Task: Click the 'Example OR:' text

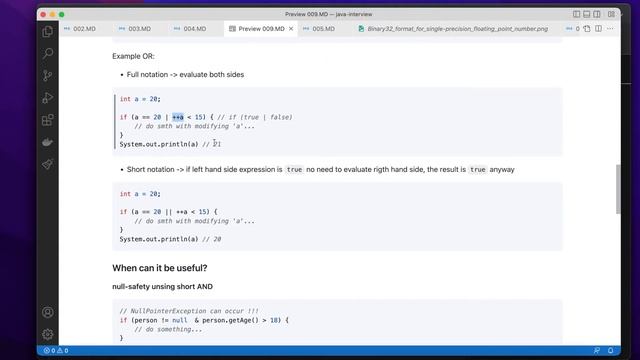Action: tap(133, 56)
